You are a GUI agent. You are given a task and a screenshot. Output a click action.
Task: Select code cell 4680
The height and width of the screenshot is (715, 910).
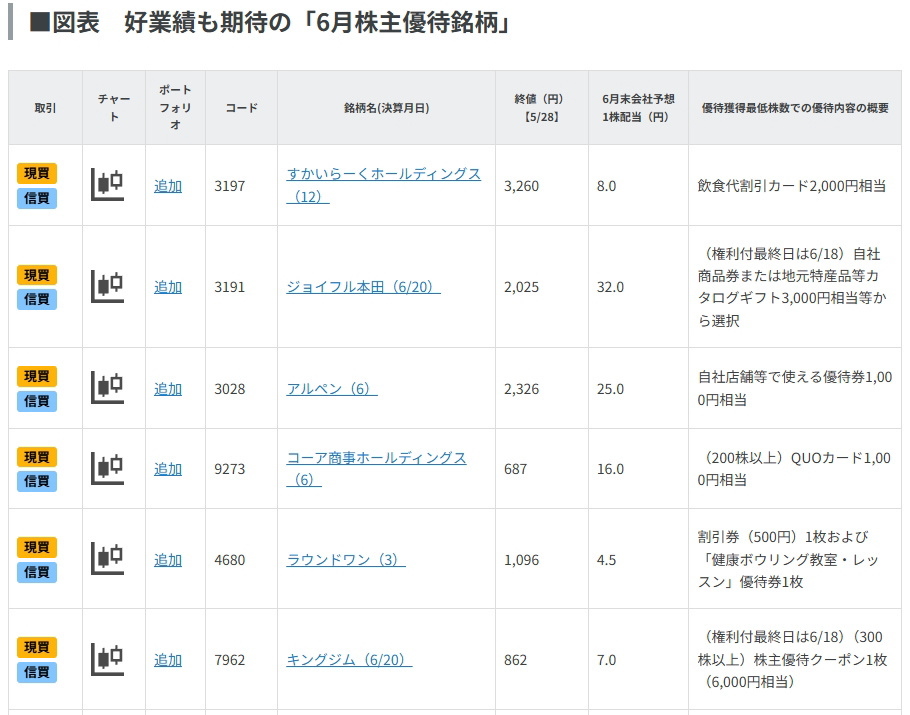click(230, 560)
